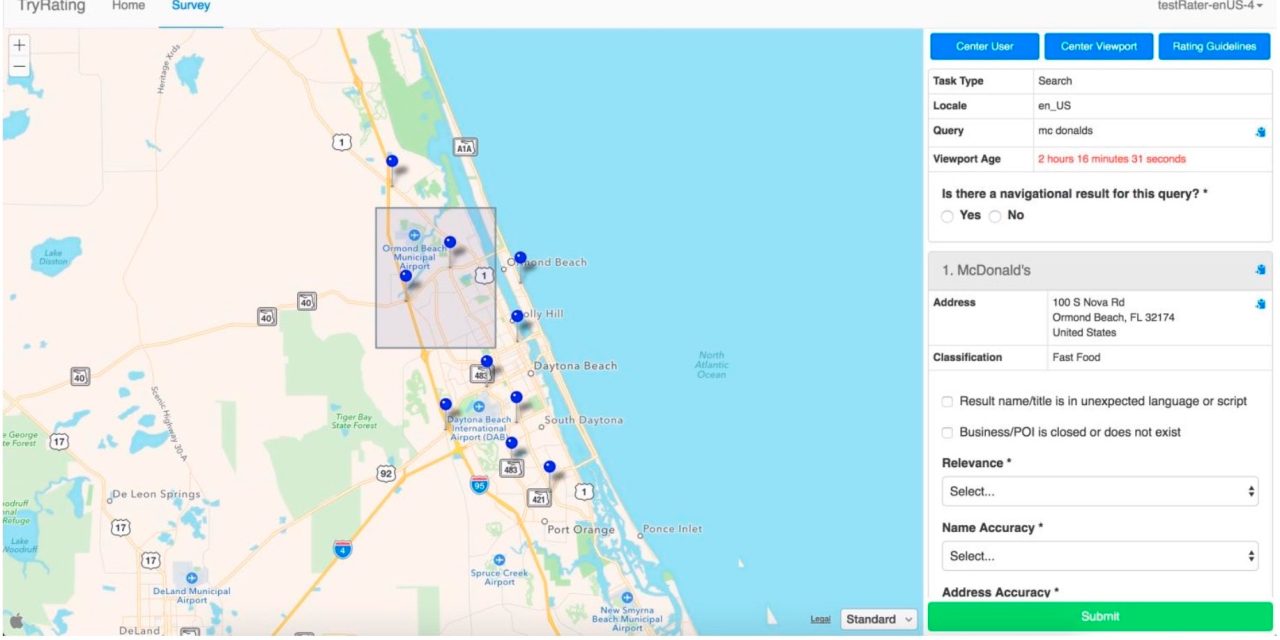The width and height of the screenshot is (1280, 640).
Task: Open the Name Accuracy dropdown
Action: click(1099, 556)
